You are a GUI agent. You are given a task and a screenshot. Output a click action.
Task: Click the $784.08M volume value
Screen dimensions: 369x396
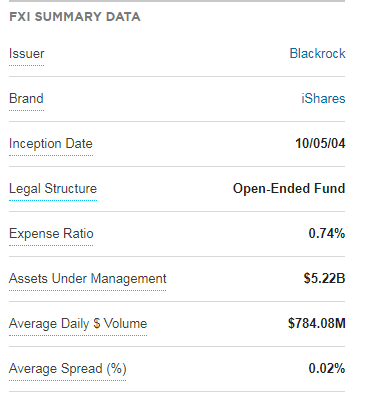pyautogui.click(x=317, y=324)
